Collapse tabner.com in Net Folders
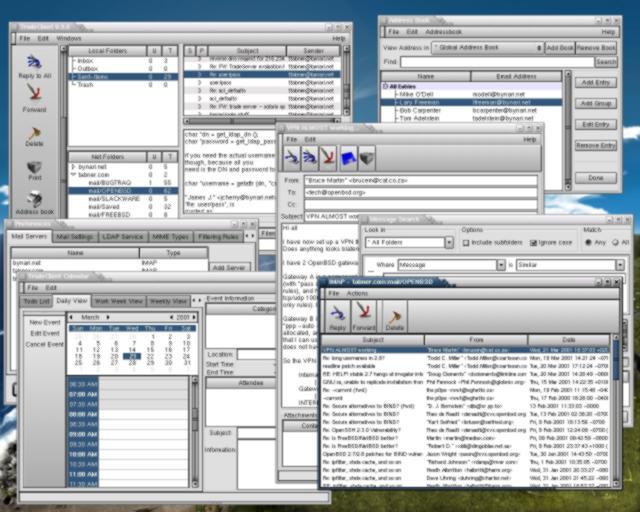640x512 pixels. [73, 175]
